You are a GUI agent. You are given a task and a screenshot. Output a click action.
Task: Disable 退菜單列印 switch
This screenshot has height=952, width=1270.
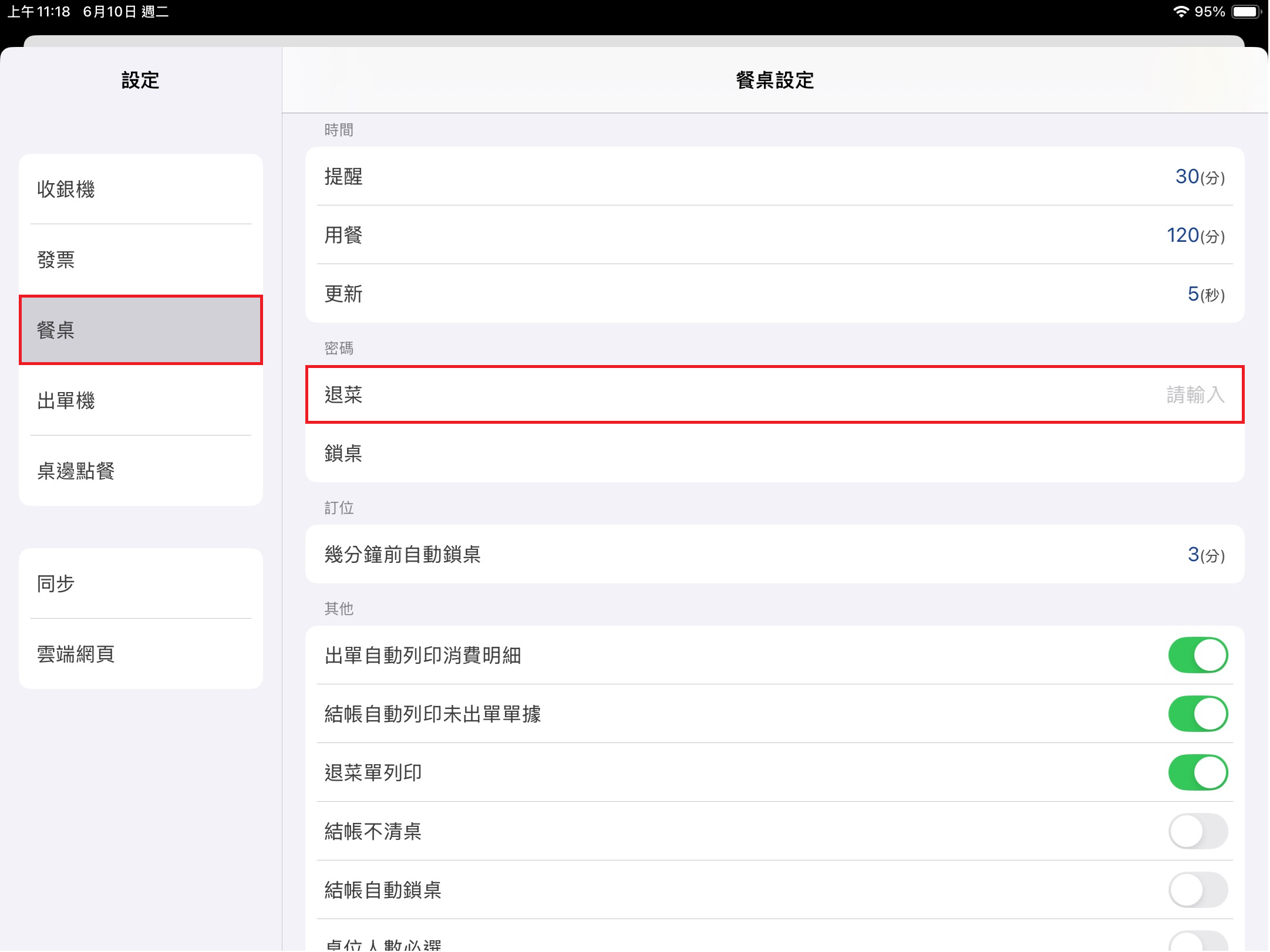coord(1197,772)
